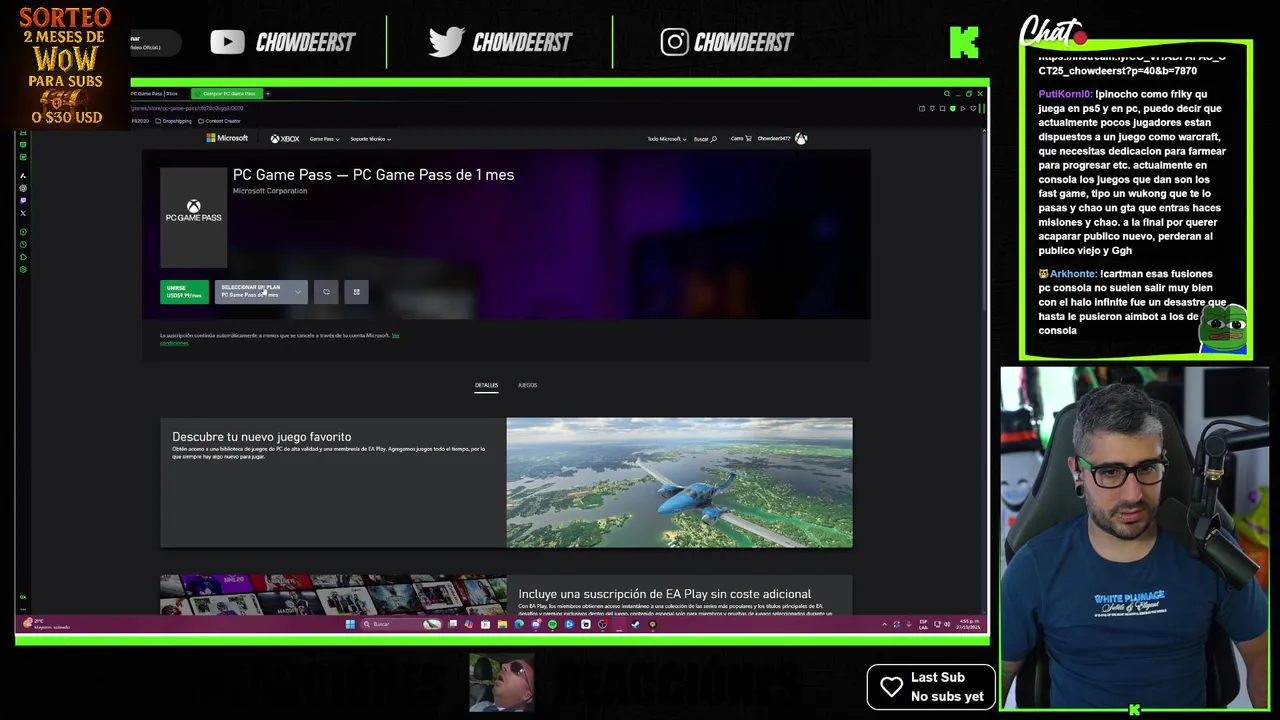The width and height of the screenshot is (1280, 720).
Task: Open Spotify from the taskbar
Action: click(x=552, y=624)
